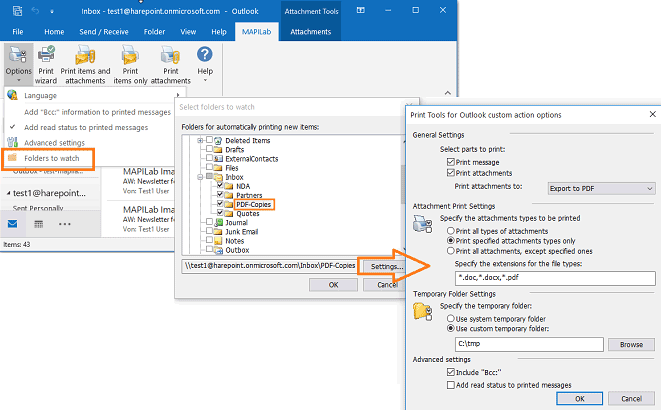Screen dimensions: 661x410
Task: Uncheck the PDF-Copies folder checkbox
Action: tap(220, 204)
